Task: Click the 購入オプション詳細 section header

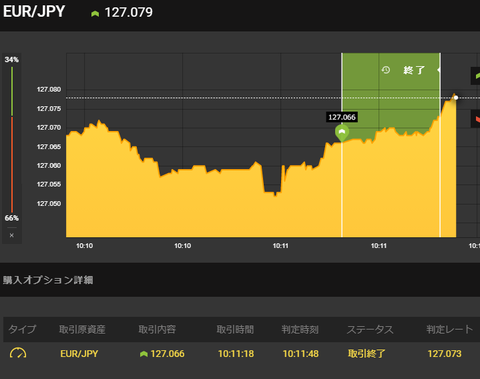Action: coord(48,280)
